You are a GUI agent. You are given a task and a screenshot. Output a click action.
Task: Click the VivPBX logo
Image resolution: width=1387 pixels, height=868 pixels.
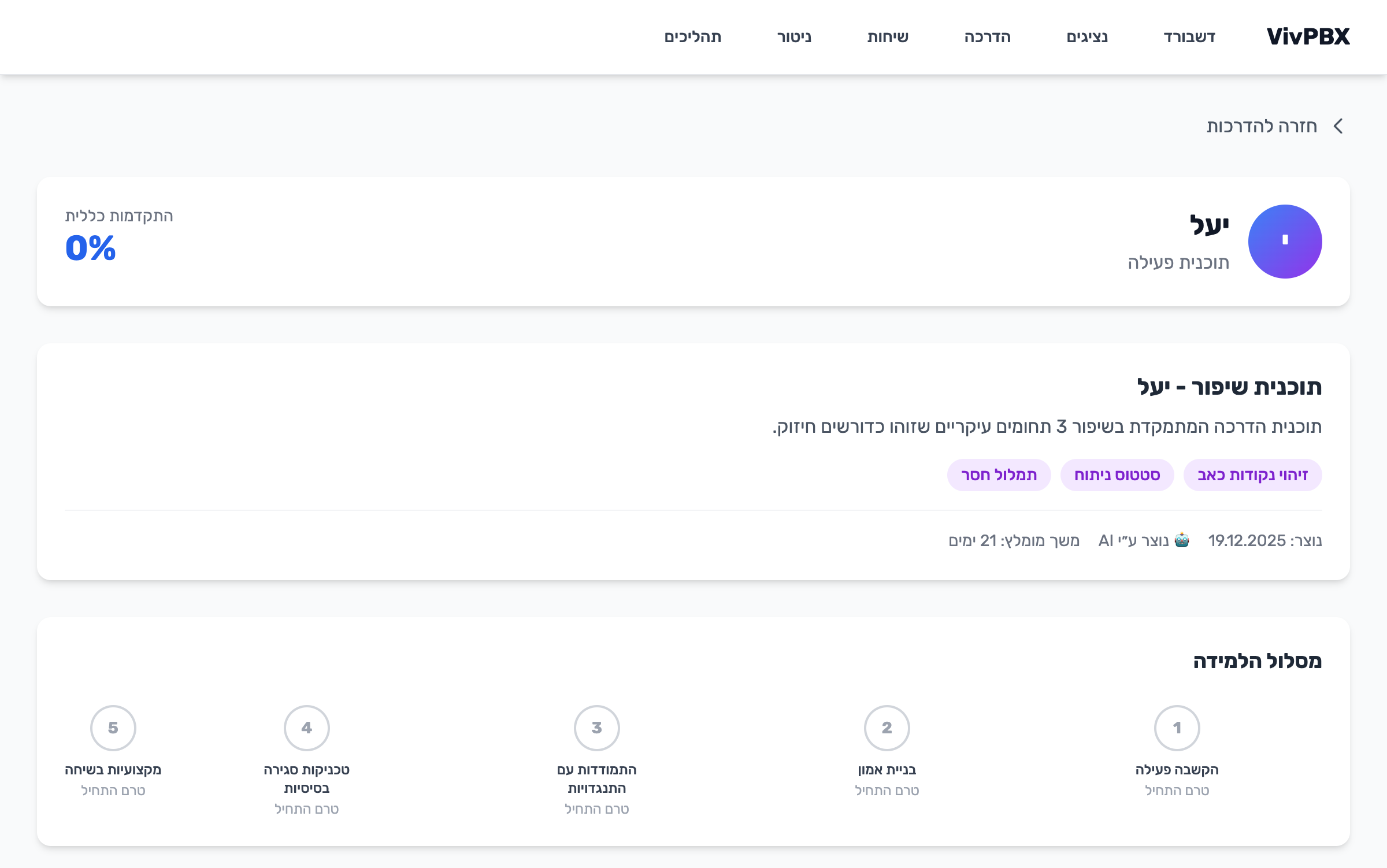pyautogui.click(x=1308, y=37)
